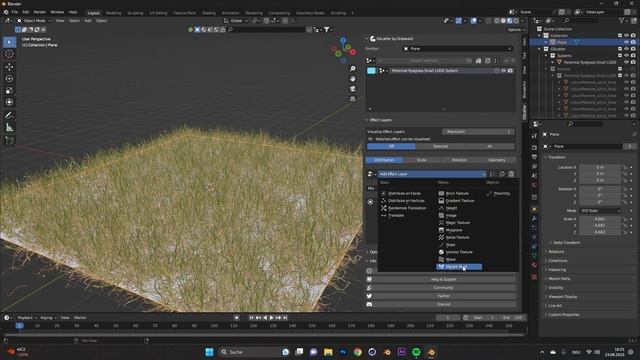Toggle camera view icon in viewport

353,89
